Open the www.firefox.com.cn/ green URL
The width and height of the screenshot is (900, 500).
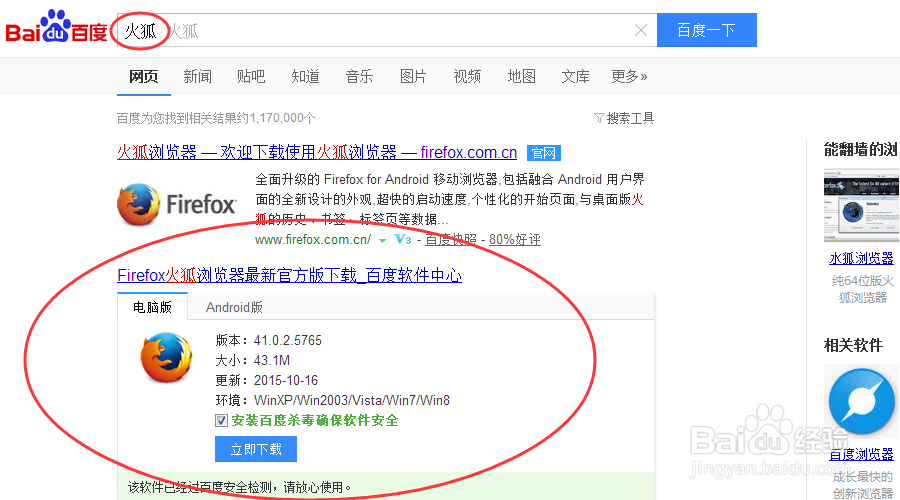(313, 239)
